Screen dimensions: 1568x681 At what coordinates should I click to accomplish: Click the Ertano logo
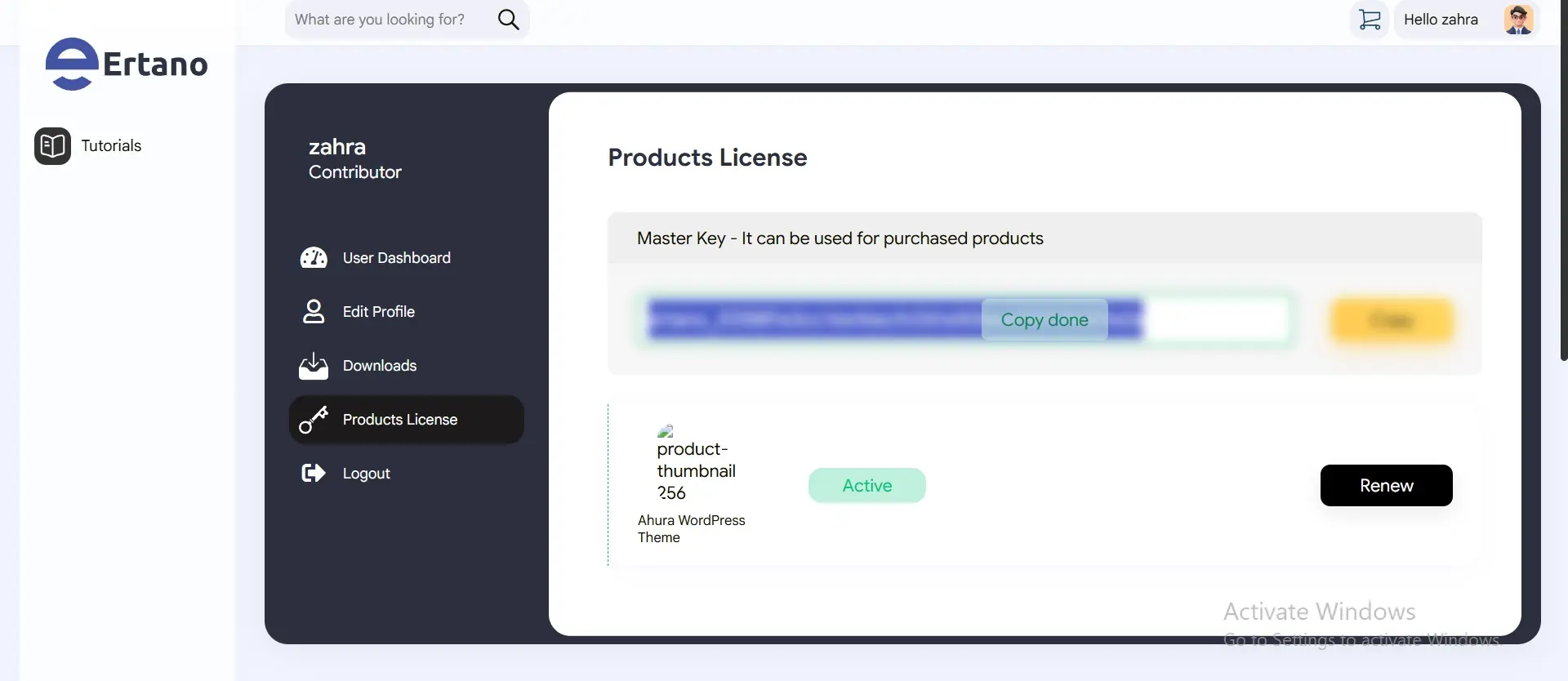click(127, 64)
